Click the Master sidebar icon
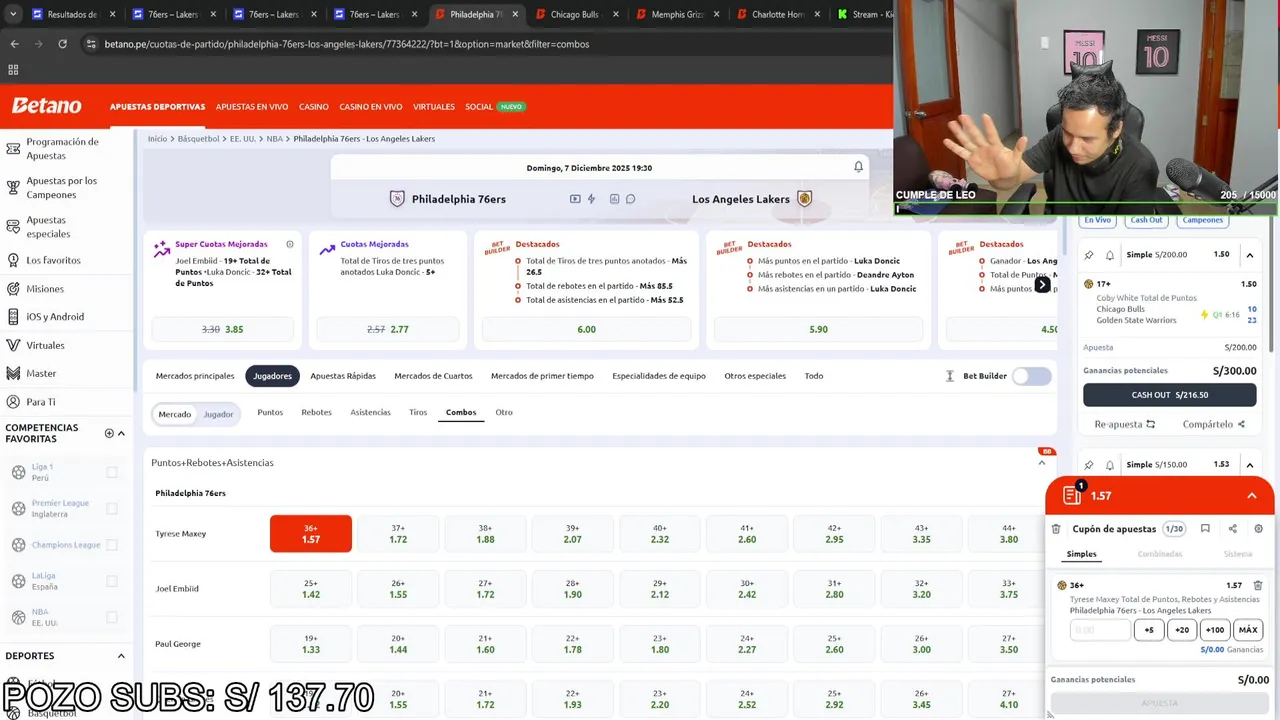1280x720 pixels. pyautogui.click(x=13, y=373)
